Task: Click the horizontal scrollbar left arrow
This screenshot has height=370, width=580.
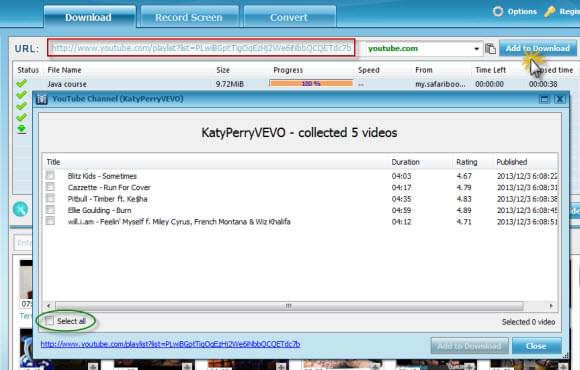Action: (x=48, y=306)
